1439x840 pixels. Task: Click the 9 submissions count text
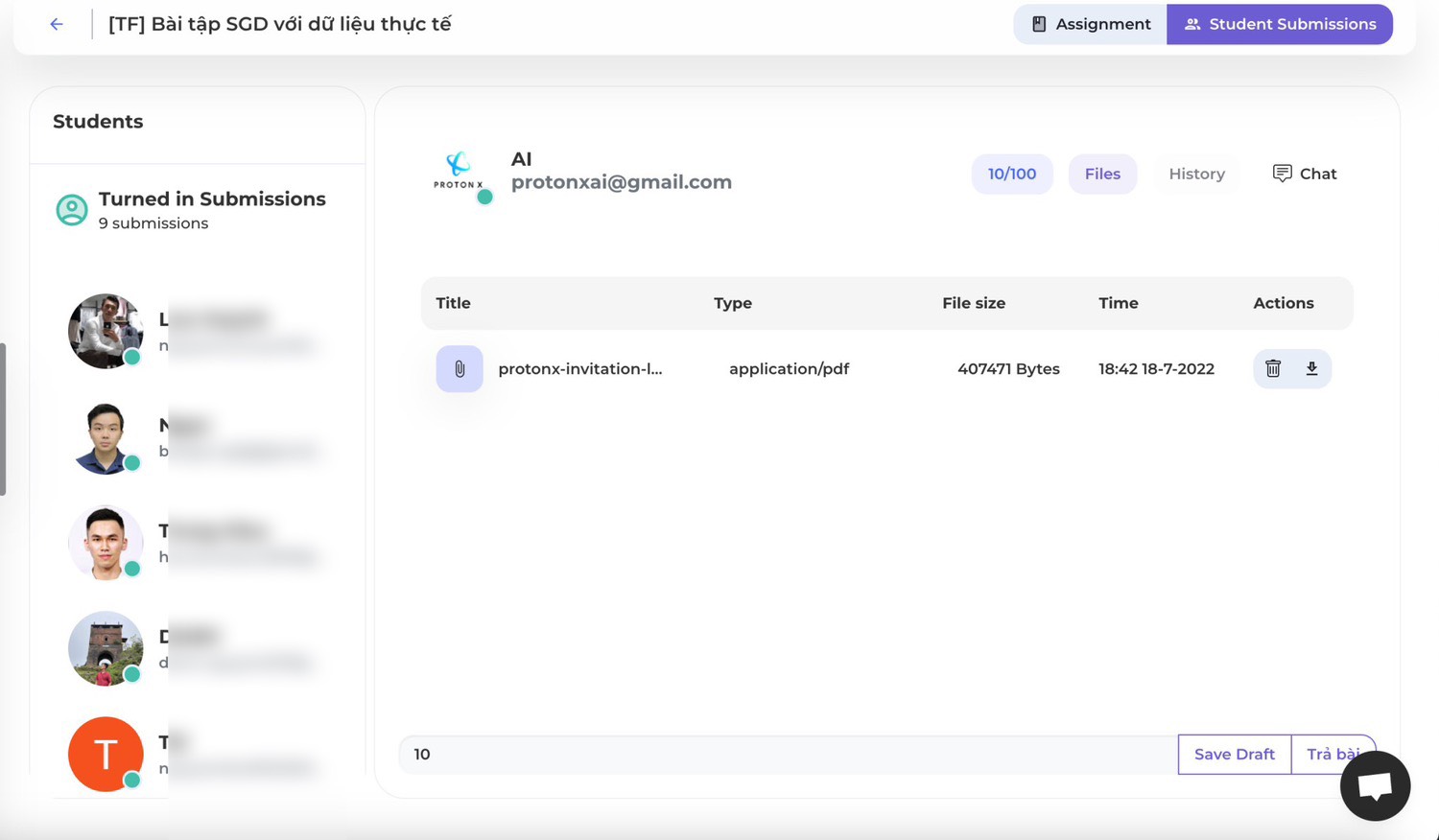pos(153,223)
